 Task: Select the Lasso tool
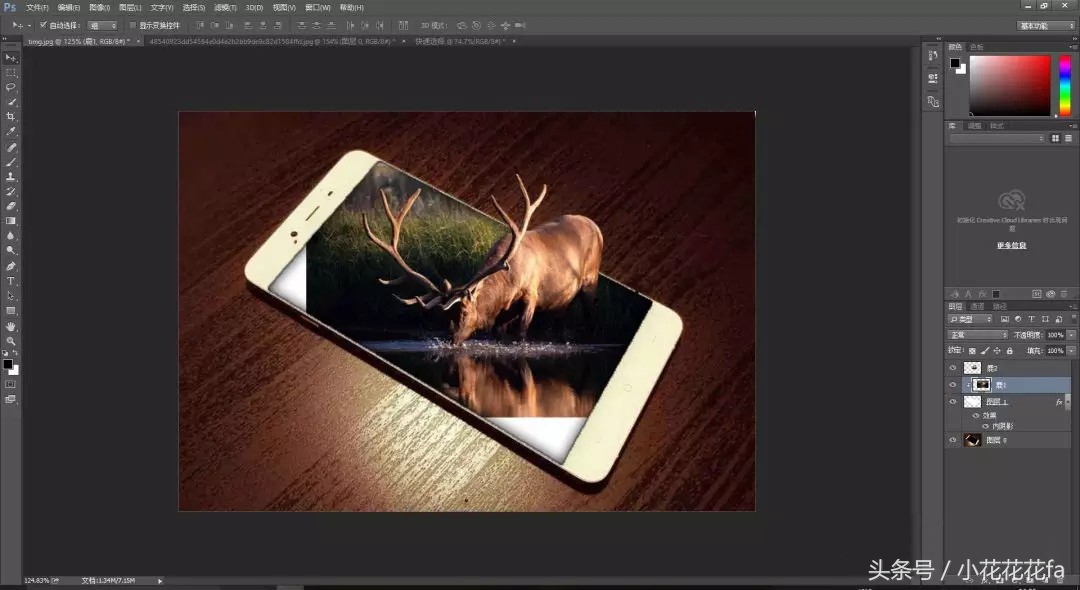11,88
